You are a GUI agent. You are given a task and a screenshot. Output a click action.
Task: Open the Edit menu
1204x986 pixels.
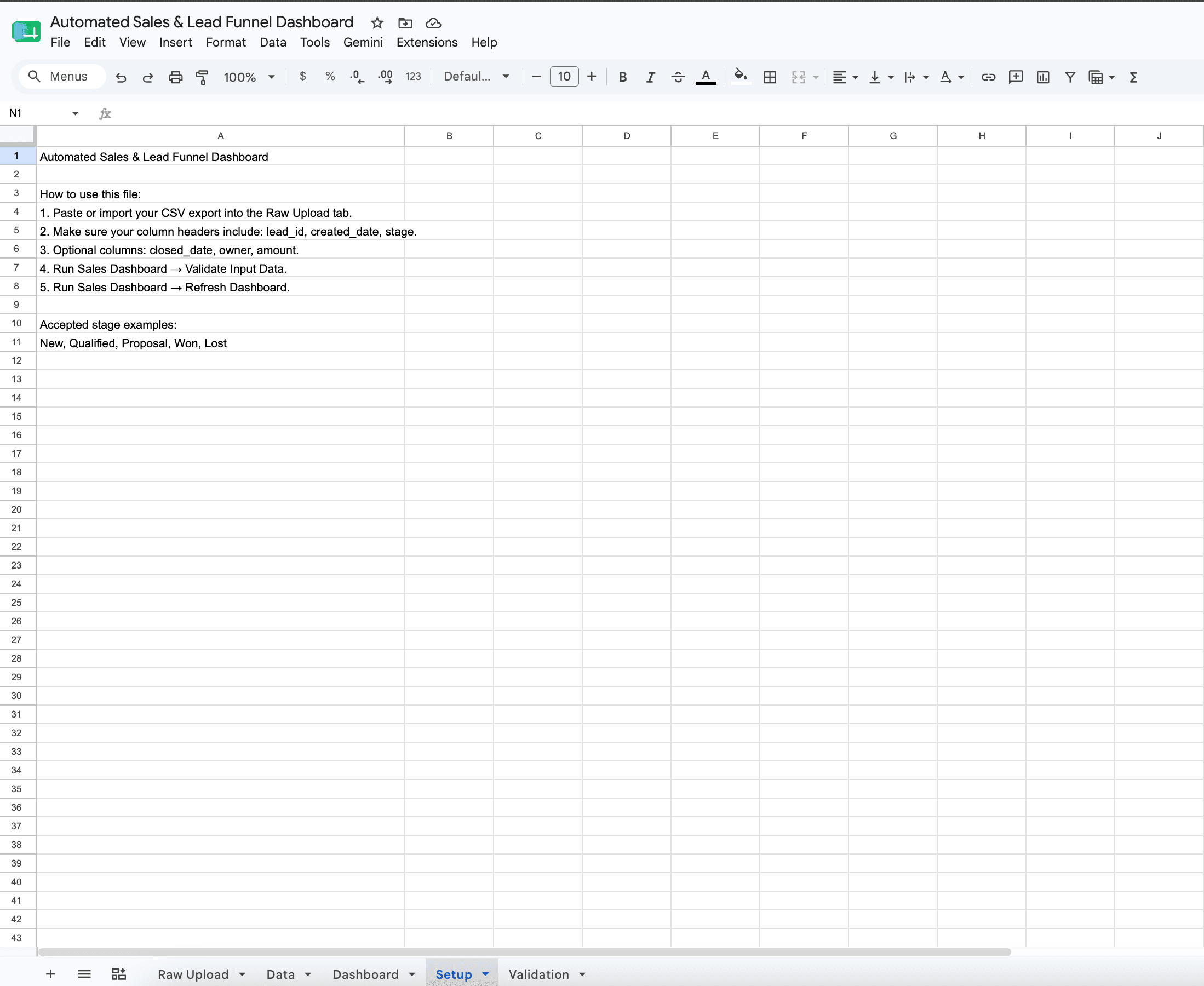pos(94,43)
